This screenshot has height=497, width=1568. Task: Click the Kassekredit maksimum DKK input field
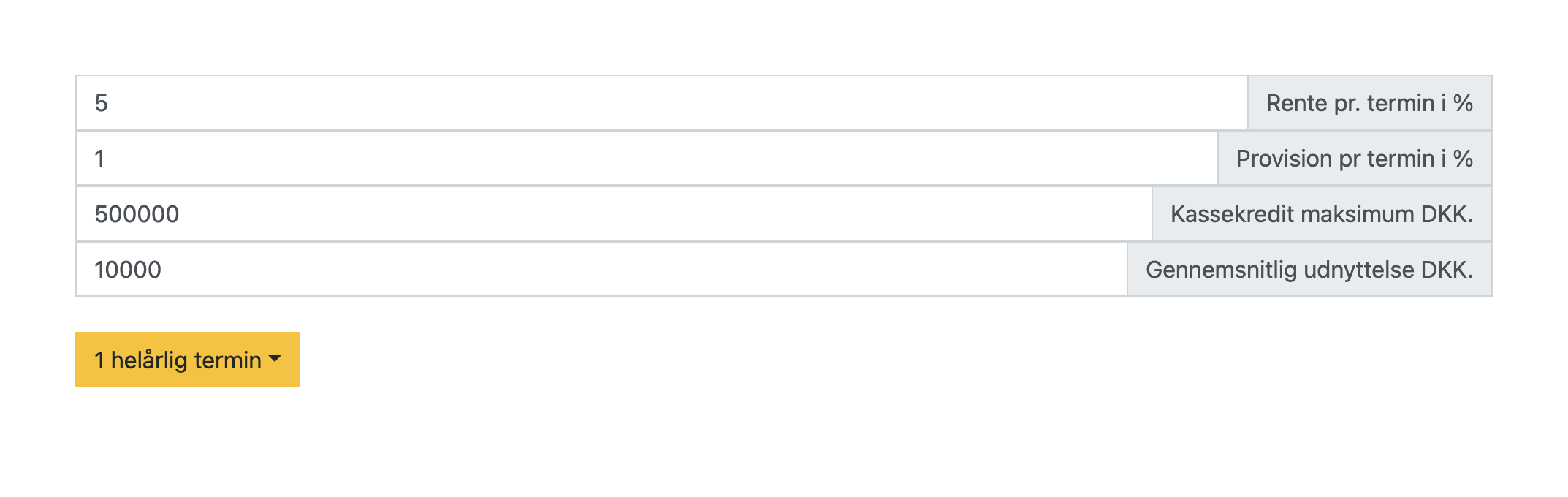(614, 214)
